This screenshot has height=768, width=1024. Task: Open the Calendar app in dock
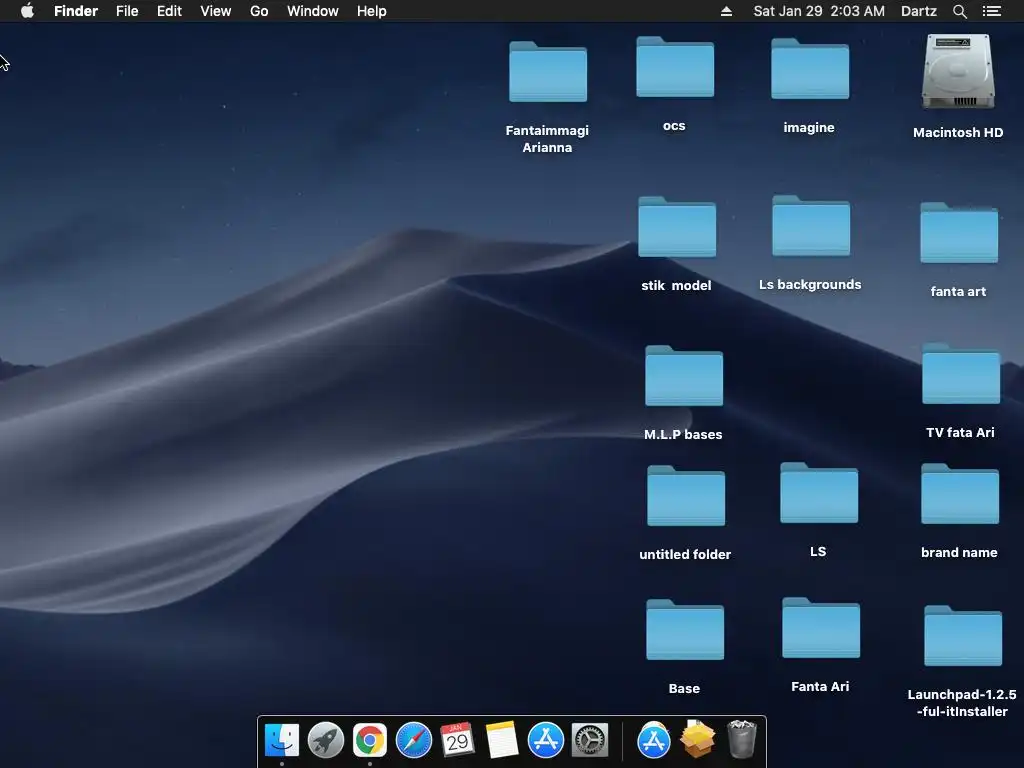point(458,741)
